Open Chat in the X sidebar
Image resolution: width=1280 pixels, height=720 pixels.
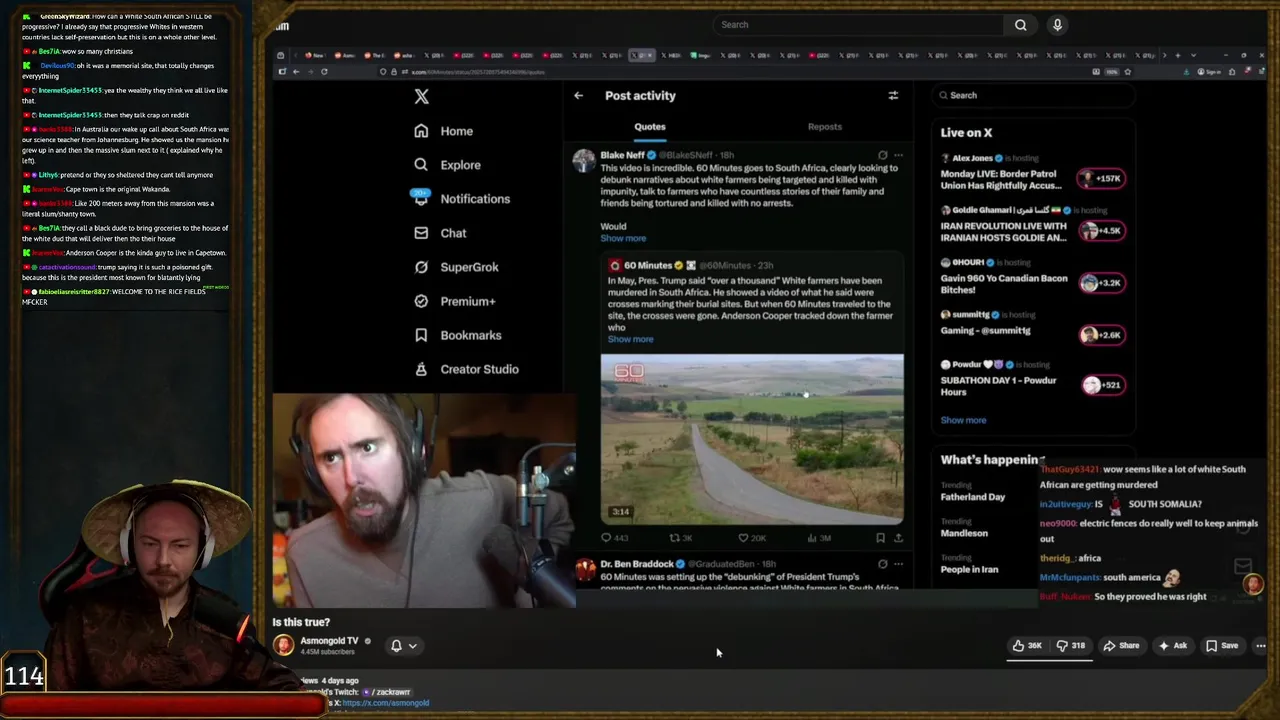(x=440, y=233)
